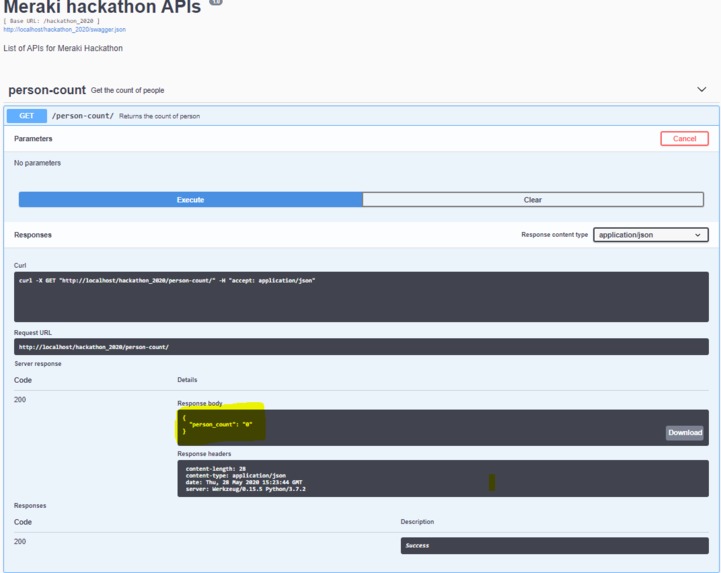The image size is (721, 573).
Task: Cancel the try-it-out mode
Action: [684, 138]
